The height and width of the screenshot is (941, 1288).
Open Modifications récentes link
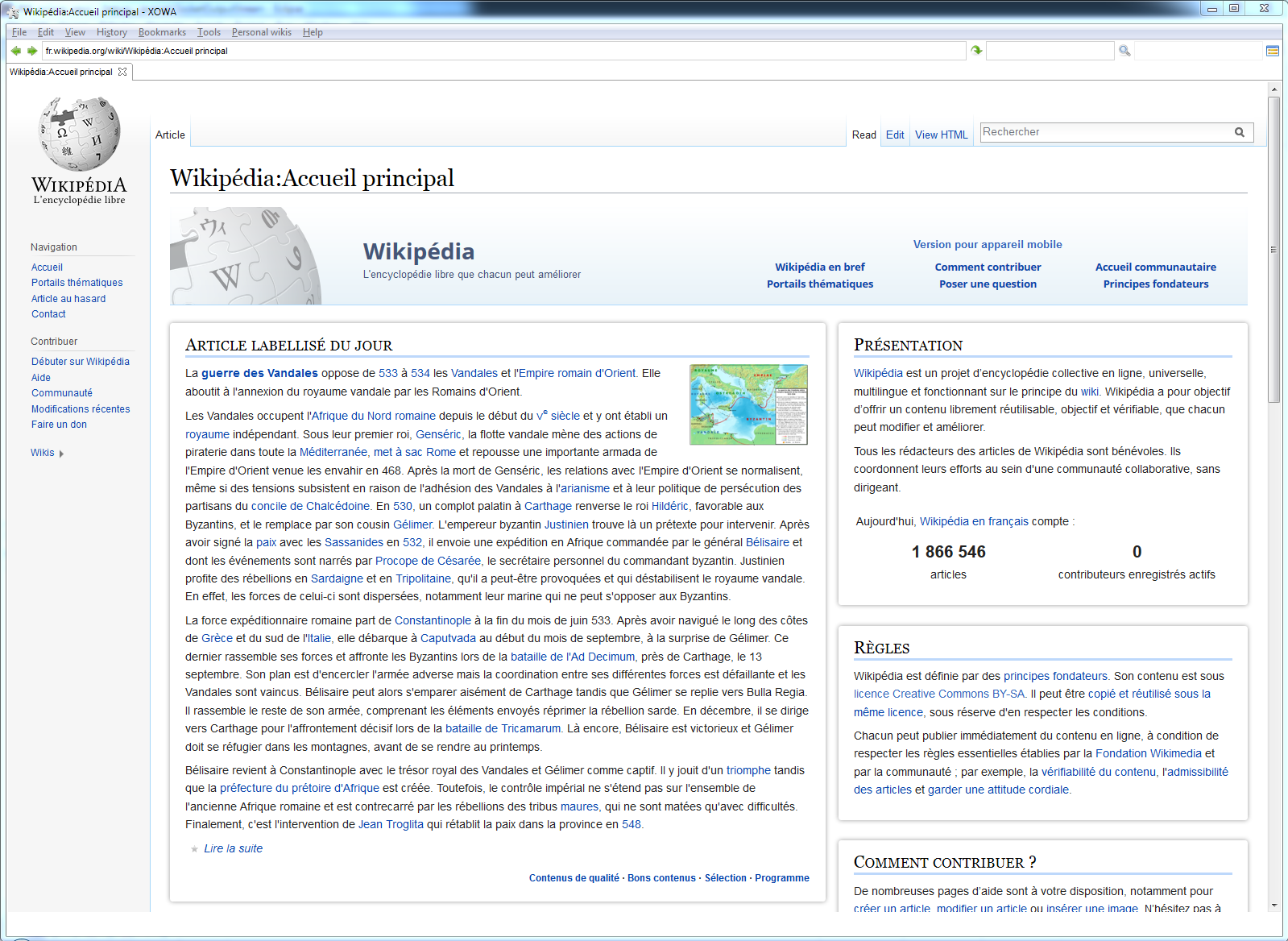pos(81,409)
